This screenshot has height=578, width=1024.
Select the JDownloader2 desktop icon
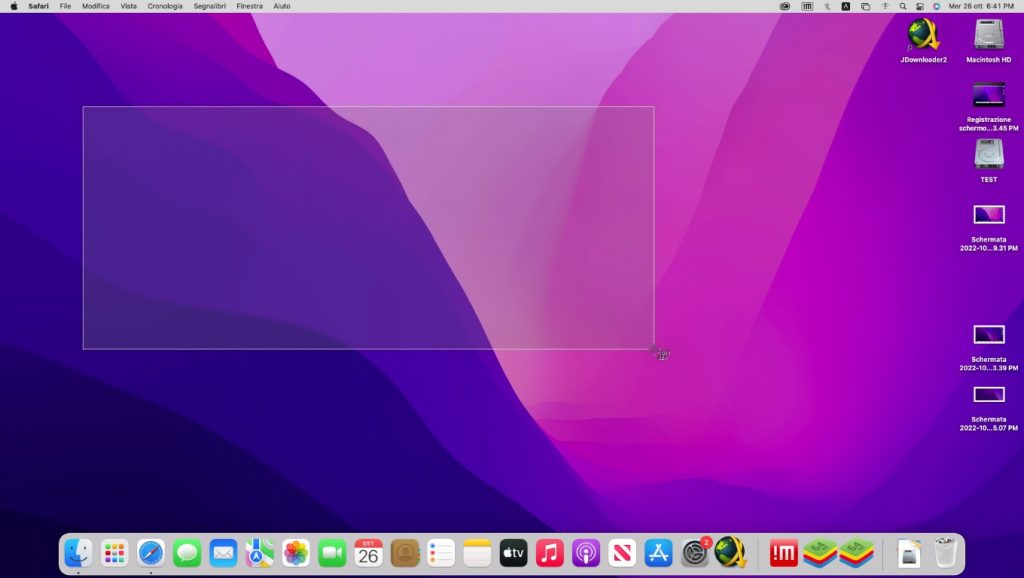tap(923, 35)
